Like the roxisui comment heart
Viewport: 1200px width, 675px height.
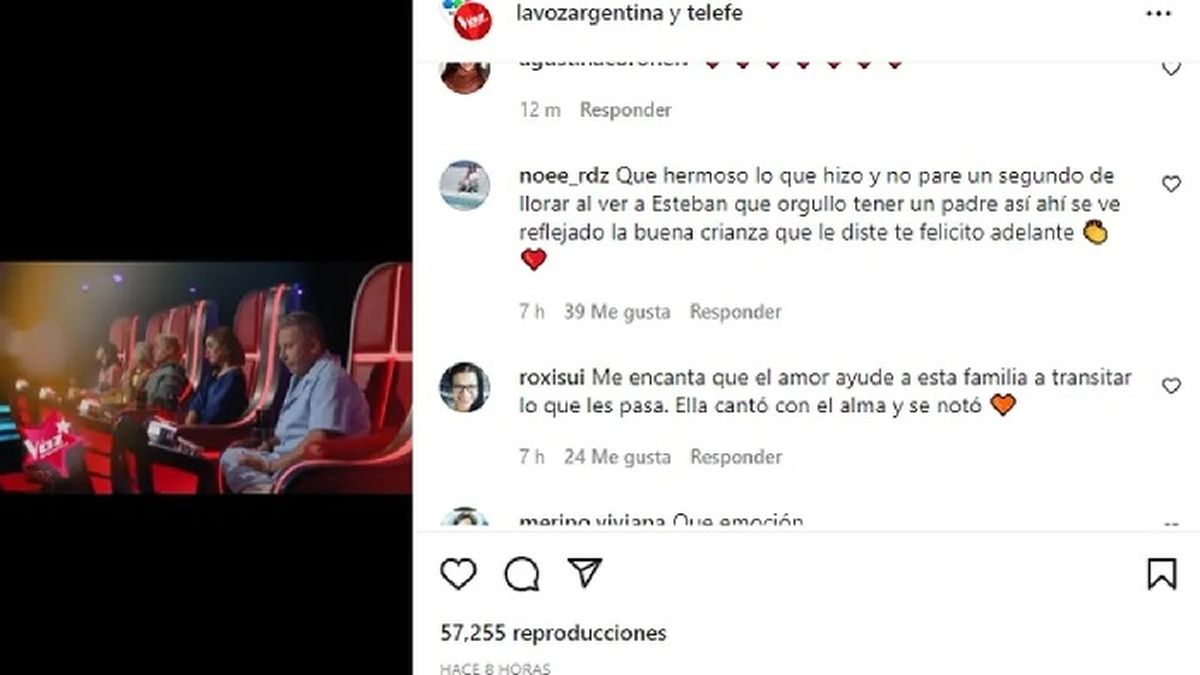coord(1171,386)
